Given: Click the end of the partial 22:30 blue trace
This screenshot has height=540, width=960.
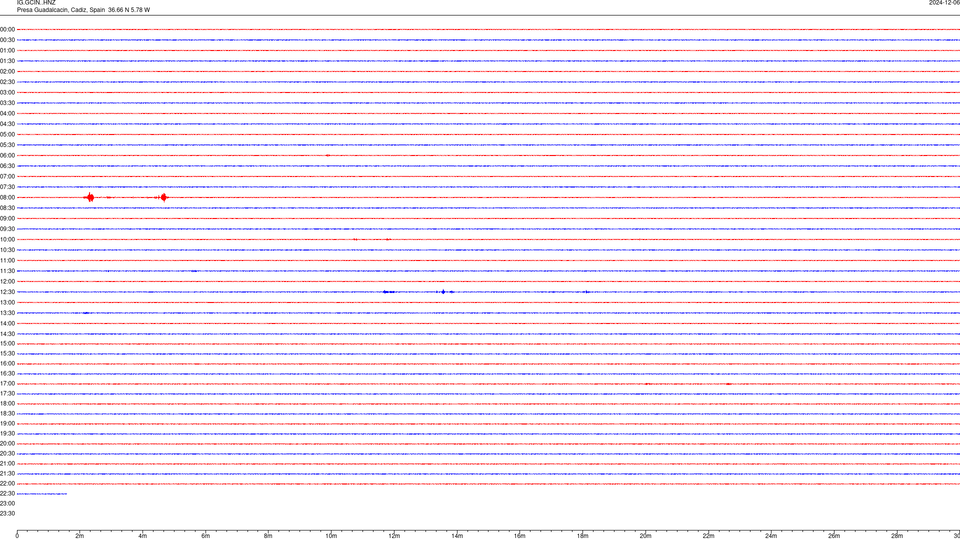Looking at the screenshot, I should [66, 493].
